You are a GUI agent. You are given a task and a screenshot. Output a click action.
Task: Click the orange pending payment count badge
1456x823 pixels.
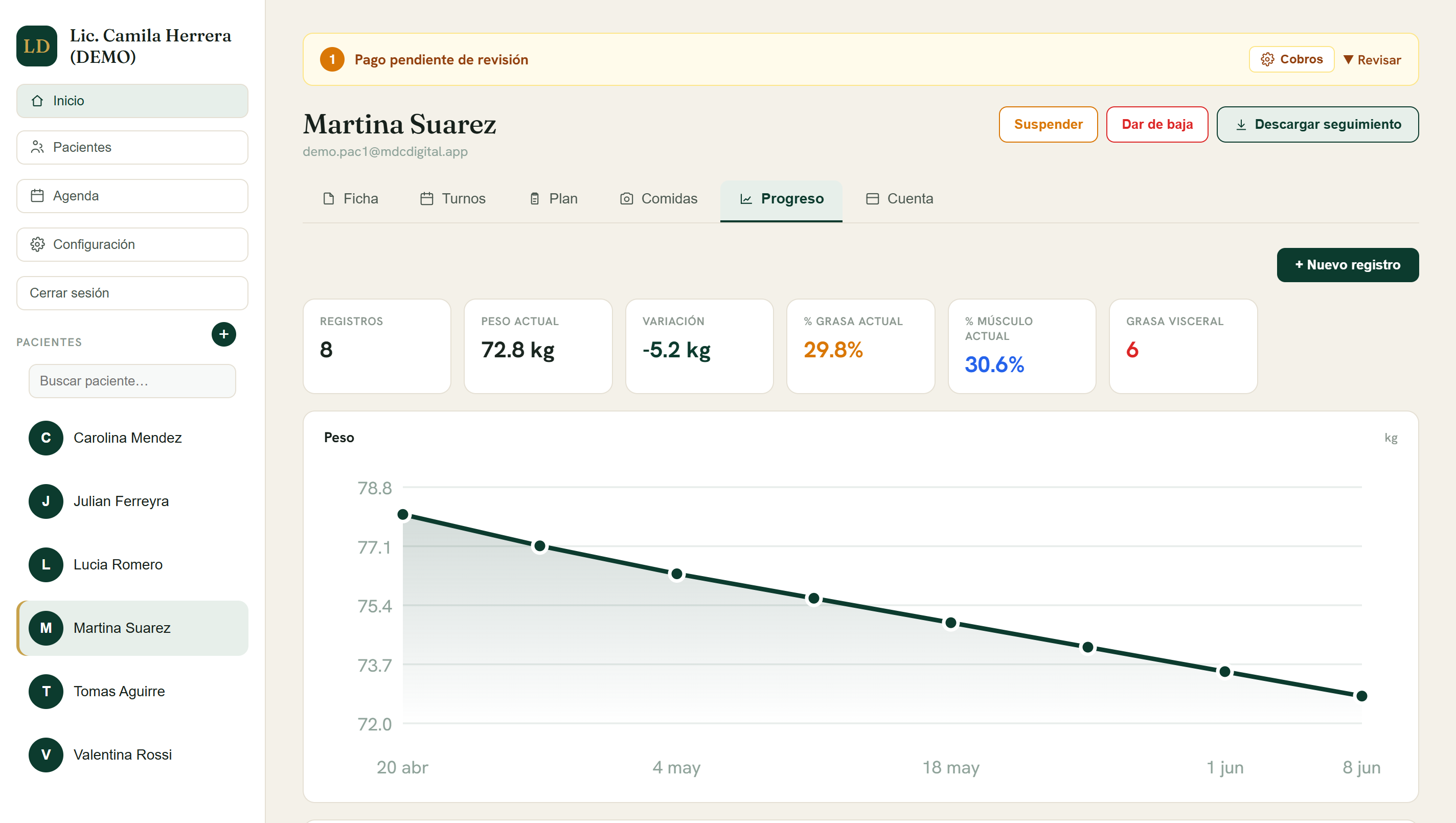pos(332,59)
